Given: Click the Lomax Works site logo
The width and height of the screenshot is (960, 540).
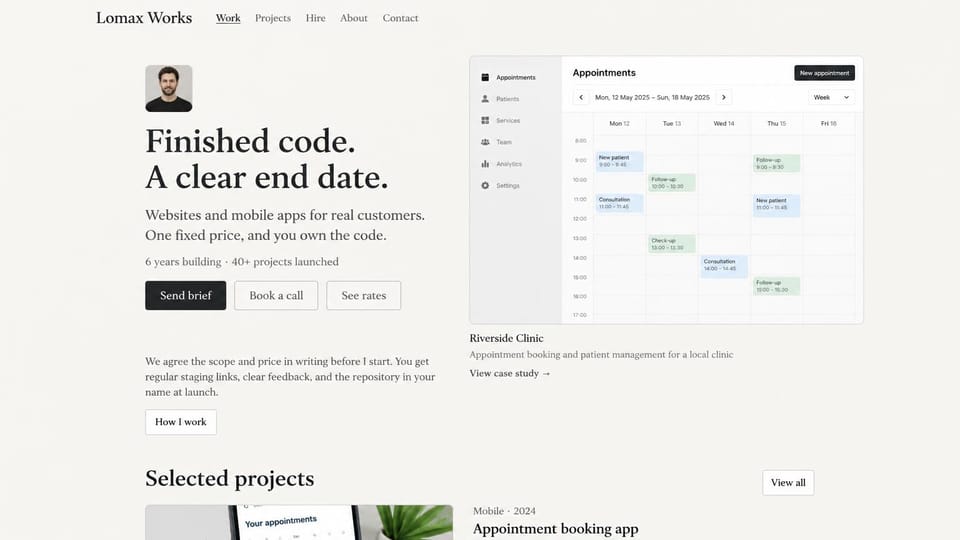Looking at the screenshot, I should (x=144, y=18).
